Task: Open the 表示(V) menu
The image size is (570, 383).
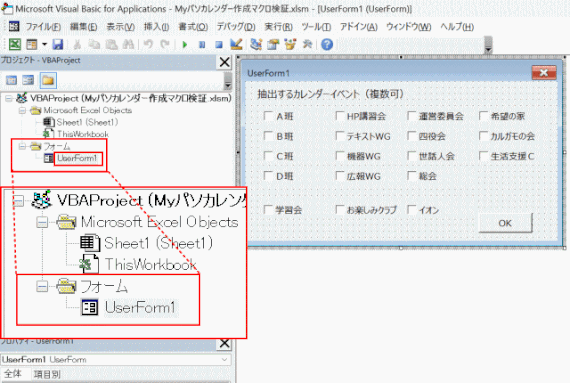Action: coord(120,27)
